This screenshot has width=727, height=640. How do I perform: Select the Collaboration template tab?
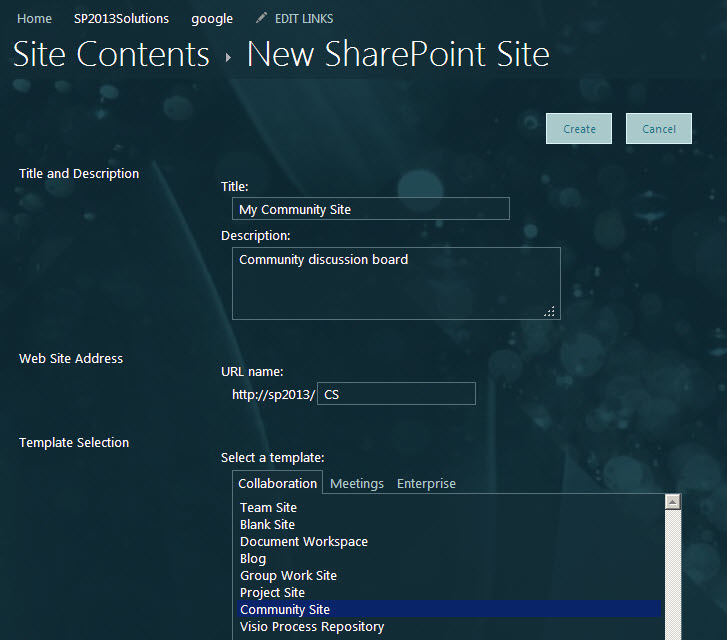(277, 483)
